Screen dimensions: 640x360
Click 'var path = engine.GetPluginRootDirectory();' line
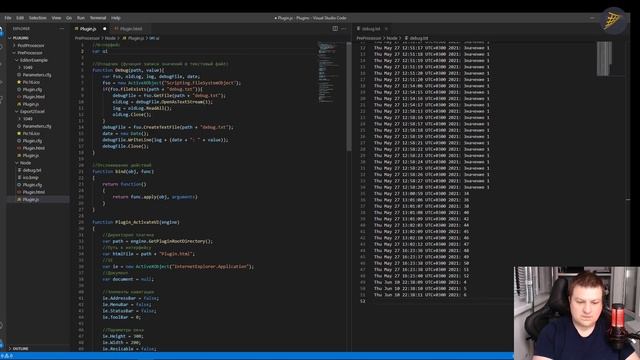point(158,241)
